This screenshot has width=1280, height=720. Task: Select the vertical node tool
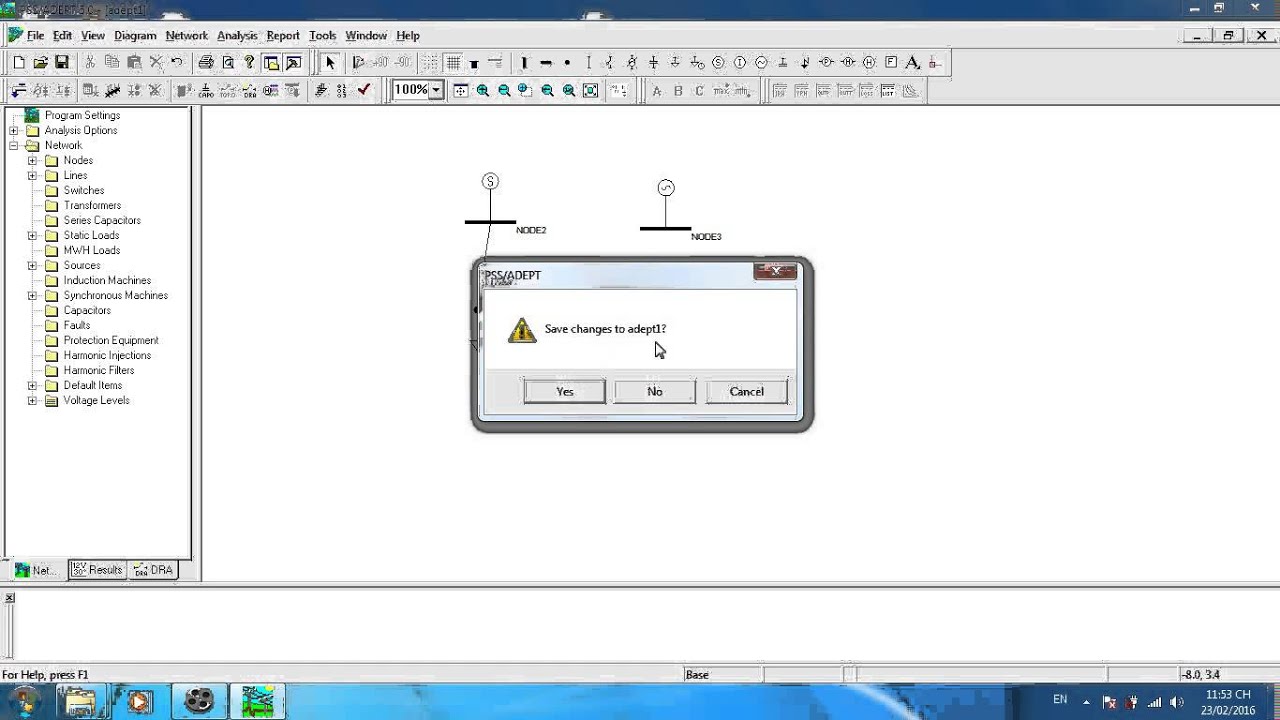coord(524,62)
